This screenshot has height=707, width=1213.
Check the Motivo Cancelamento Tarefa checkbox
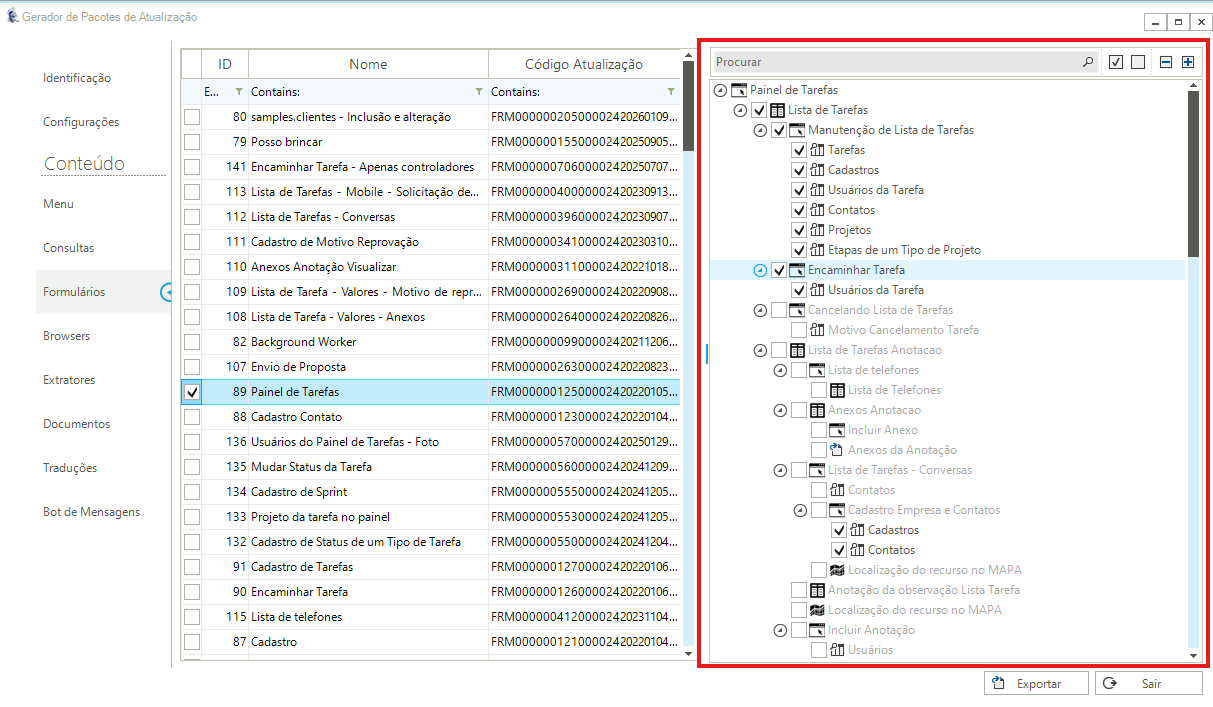click(799, 330)
